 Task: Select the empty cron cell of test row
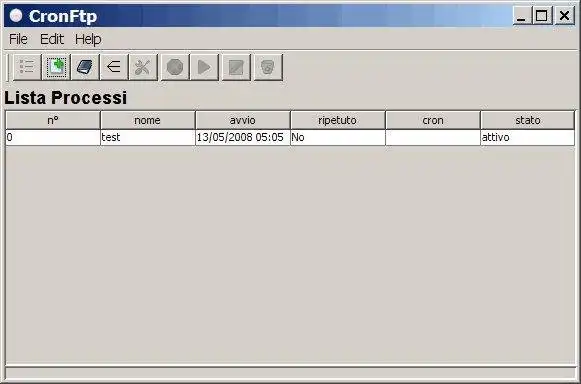tap(433, 138)
